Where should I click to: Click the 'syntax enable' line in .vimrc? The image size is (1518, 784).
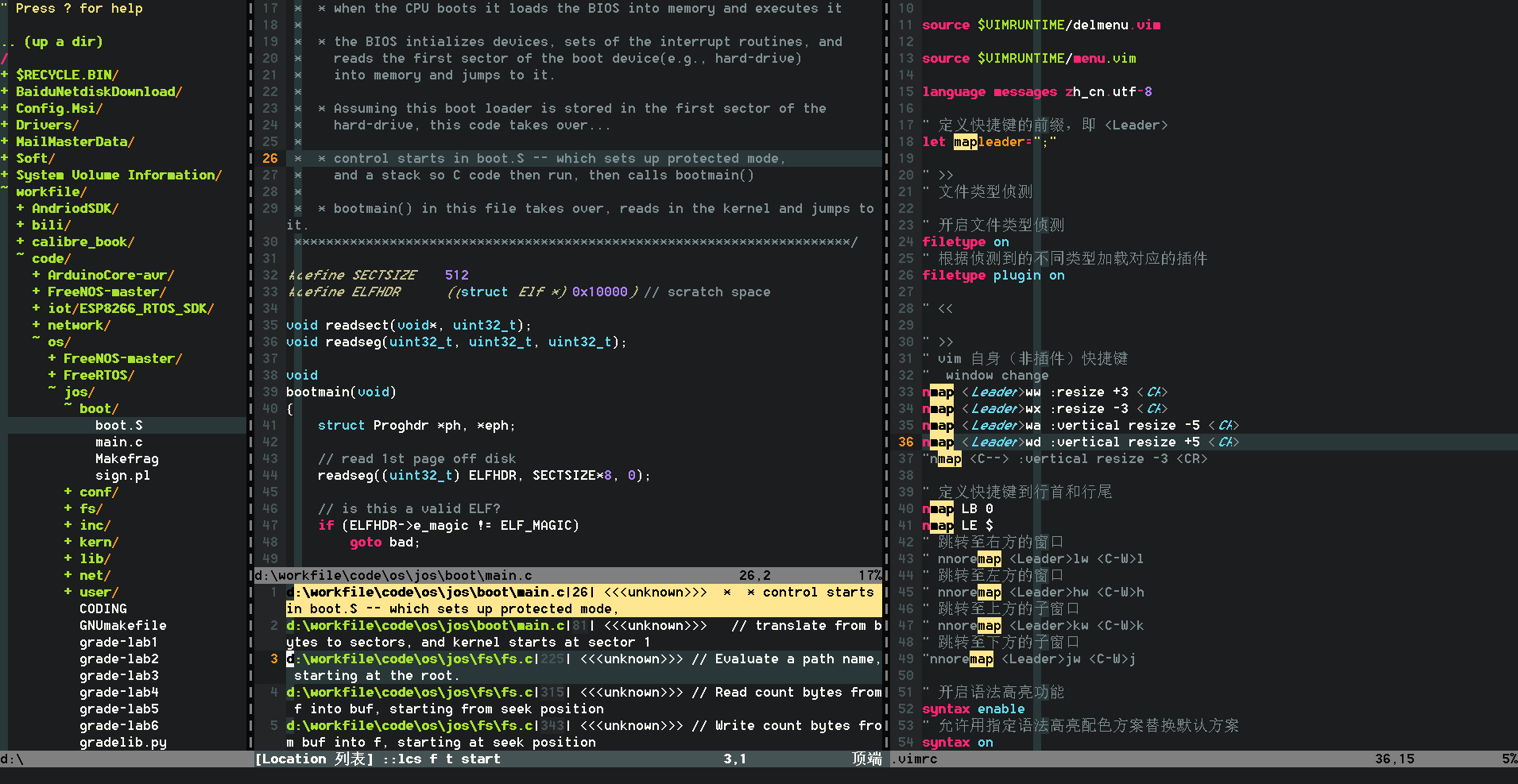click(x=973, y=709)
